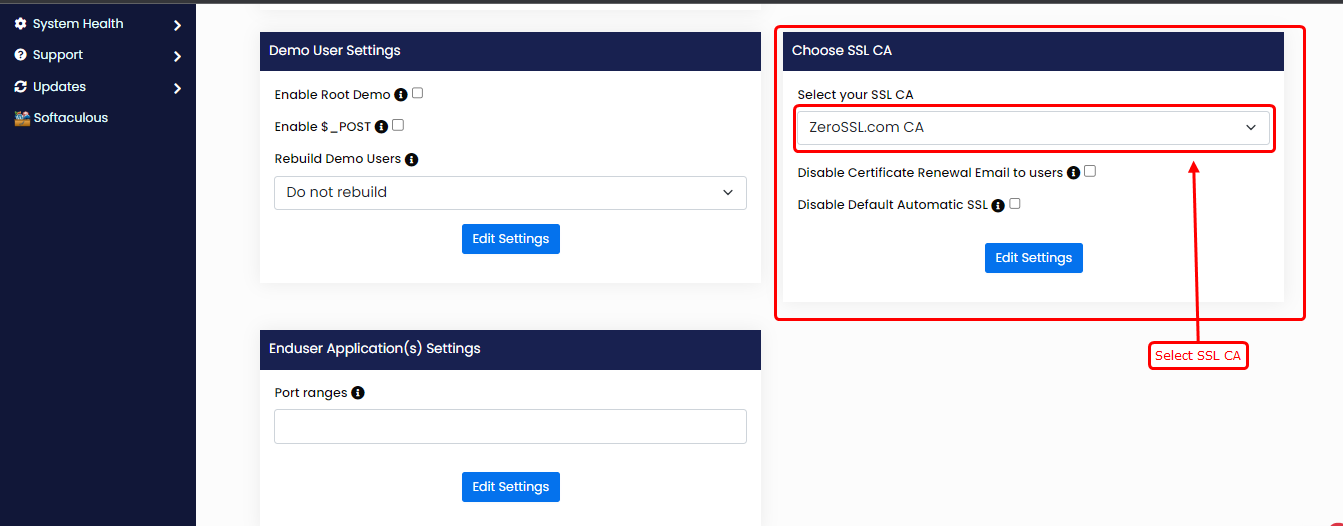Open the Select your SSL CA dropdown
The image size is (1343, 526).
point(1033,128)
